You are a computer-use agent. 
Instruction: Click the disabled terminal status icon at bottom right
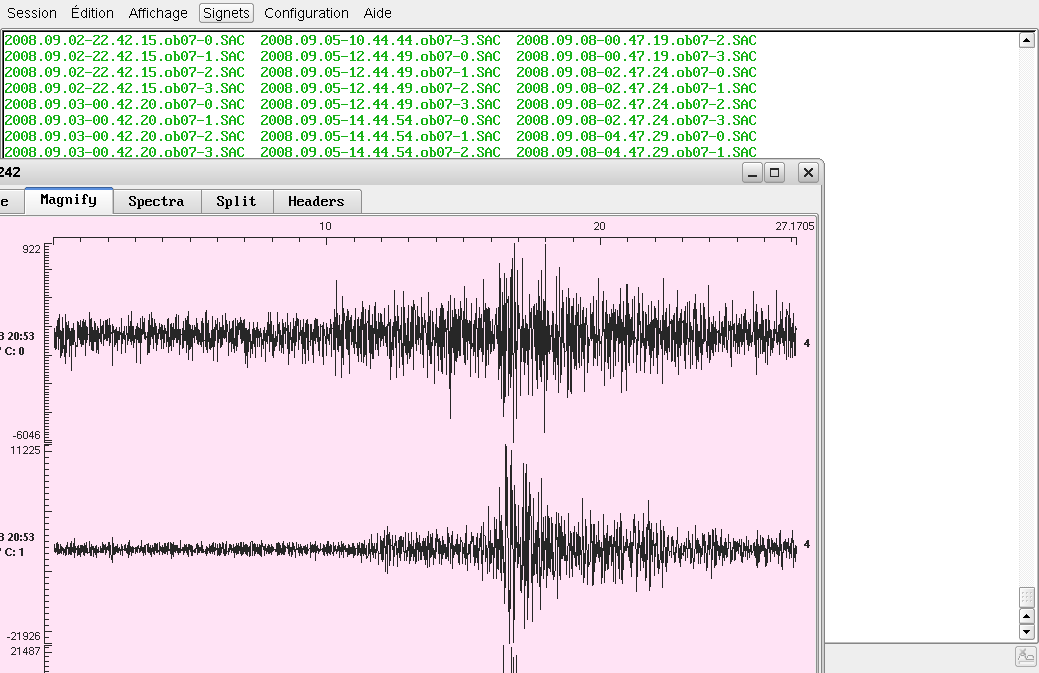[x=1025, y=657]
